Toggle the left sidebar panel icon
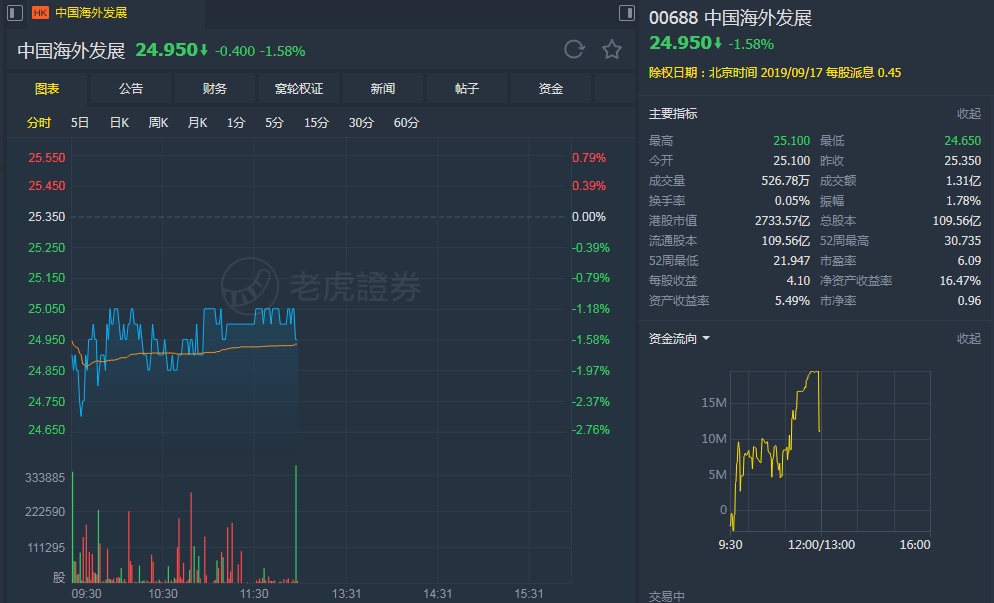 [15, 13]
